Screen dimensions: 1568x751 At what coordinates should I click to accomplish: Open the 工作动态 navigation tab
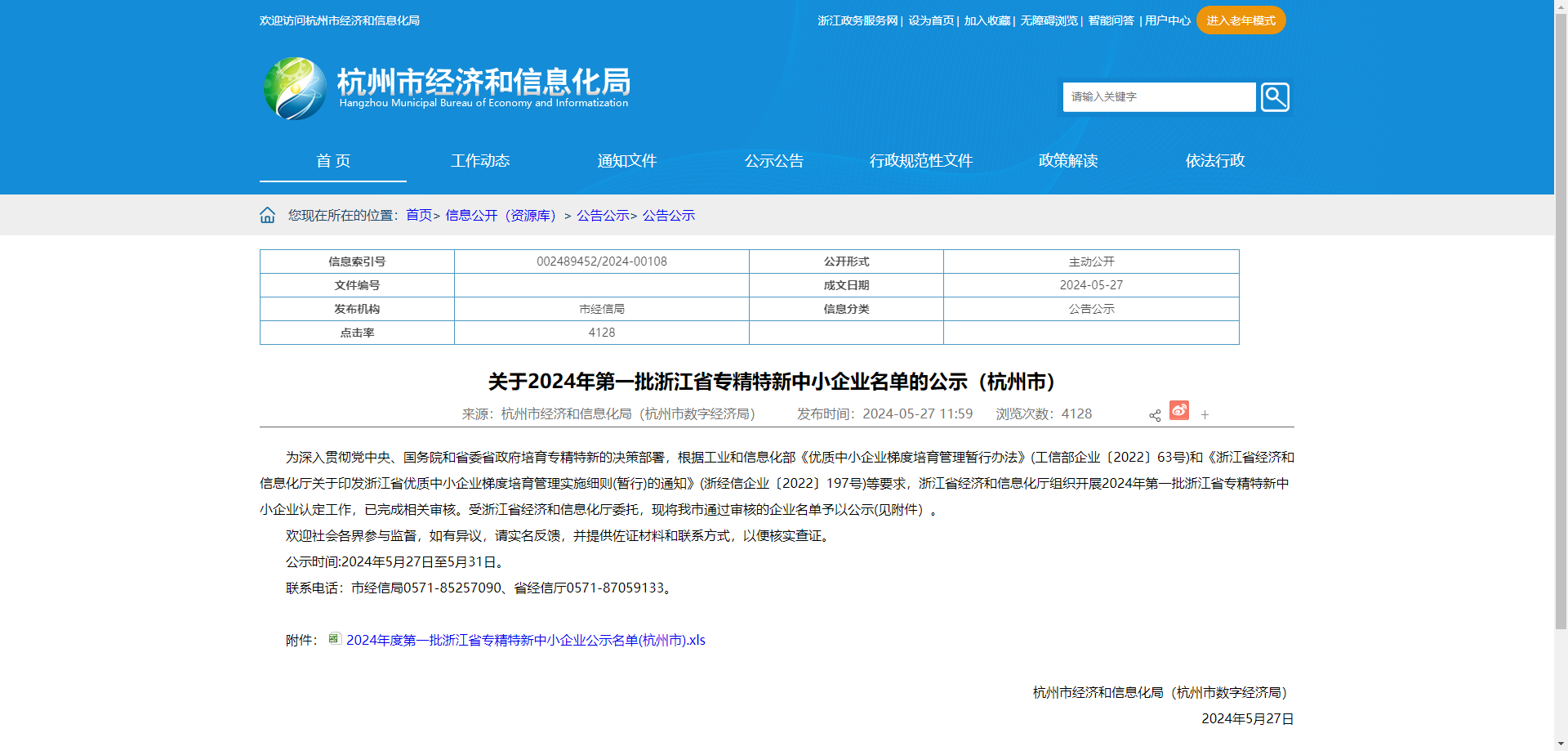pos(480,161)
